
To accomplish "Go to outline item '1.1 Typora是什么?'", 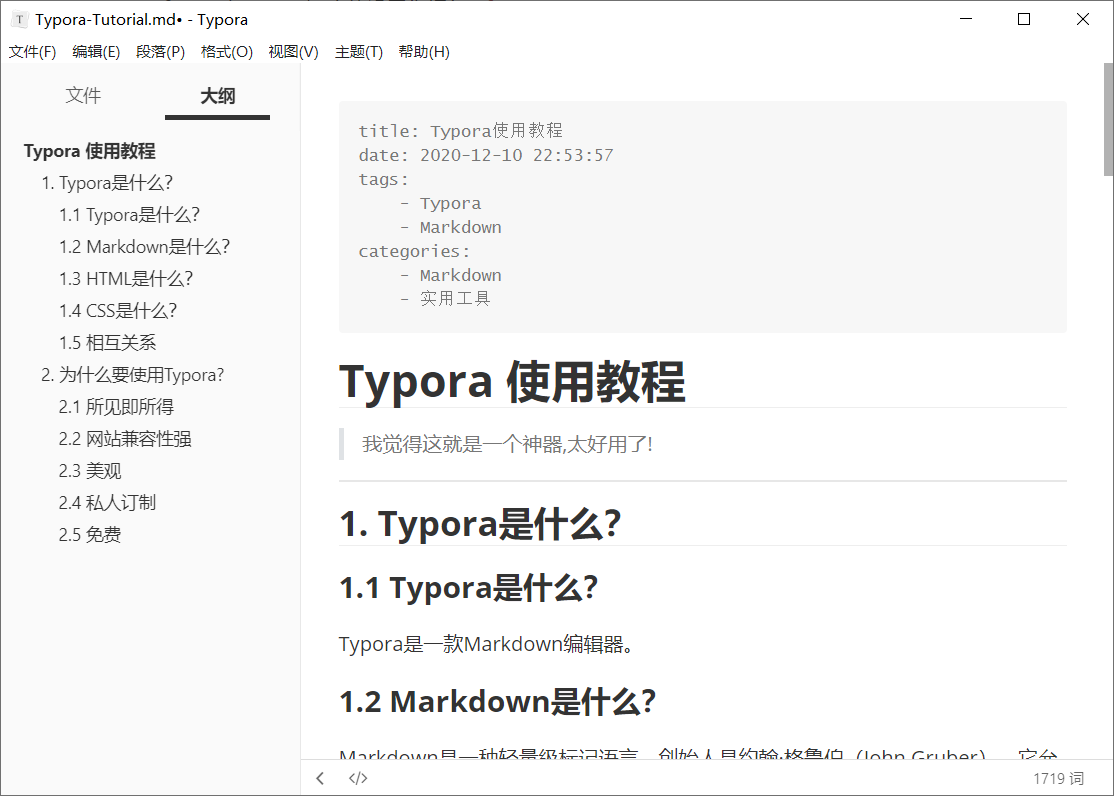I will pos(129,215).
